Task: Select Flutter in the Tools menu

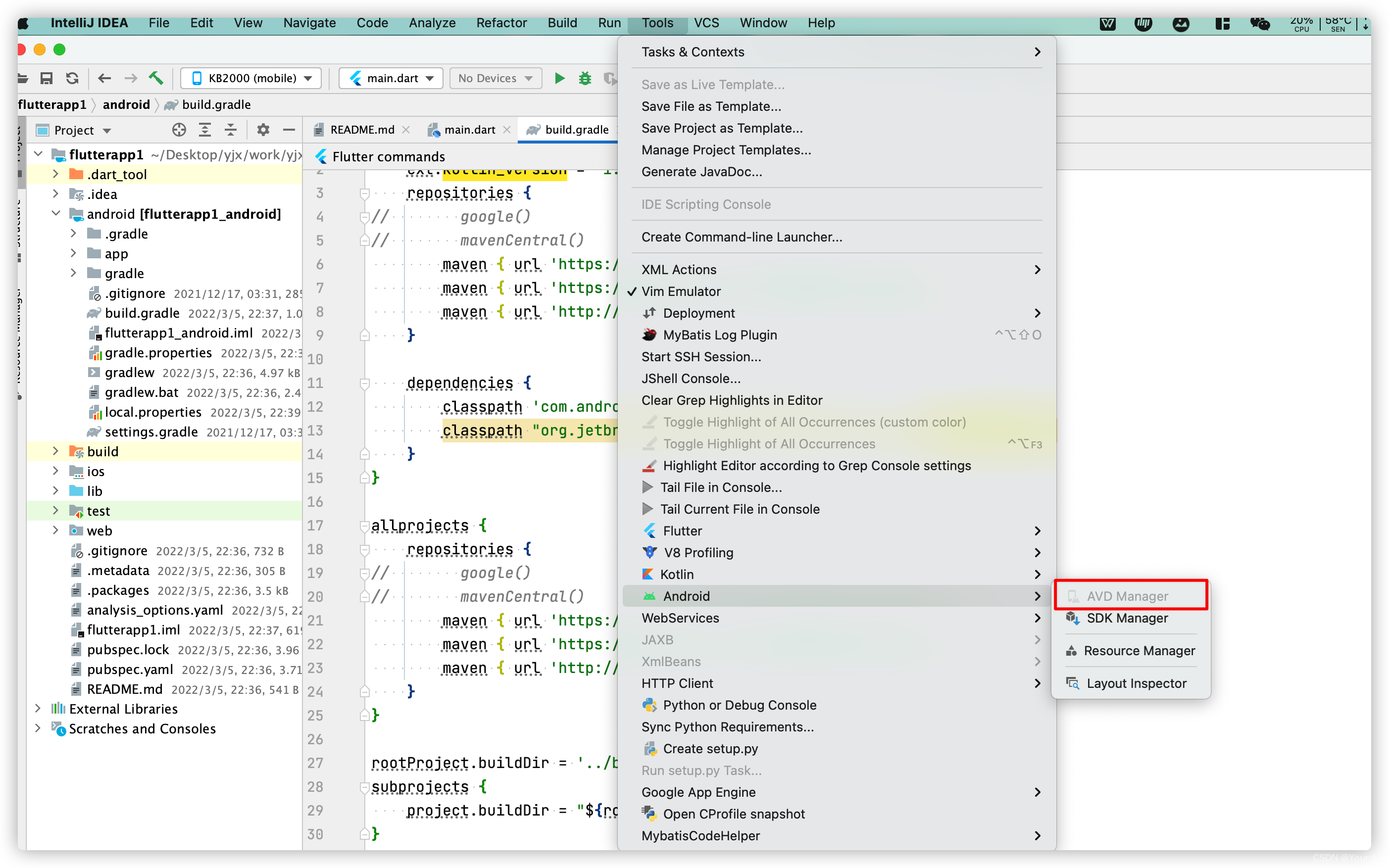Action: (x=837, y=531)
